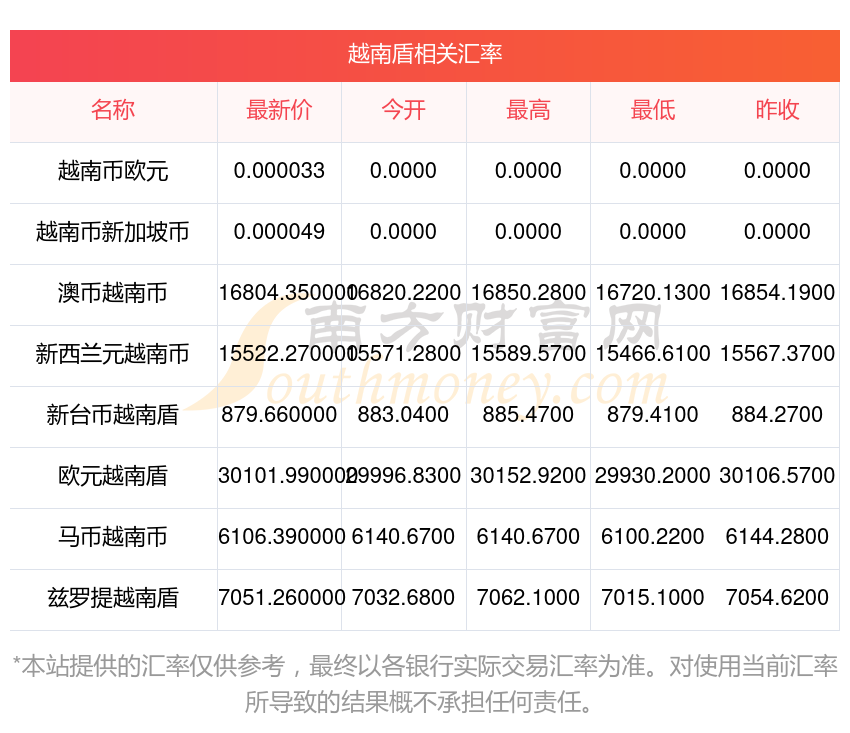Select the 欧元越南盾 row name
The height and width of the screenshot is (733, 850).
tap(113, 476)
